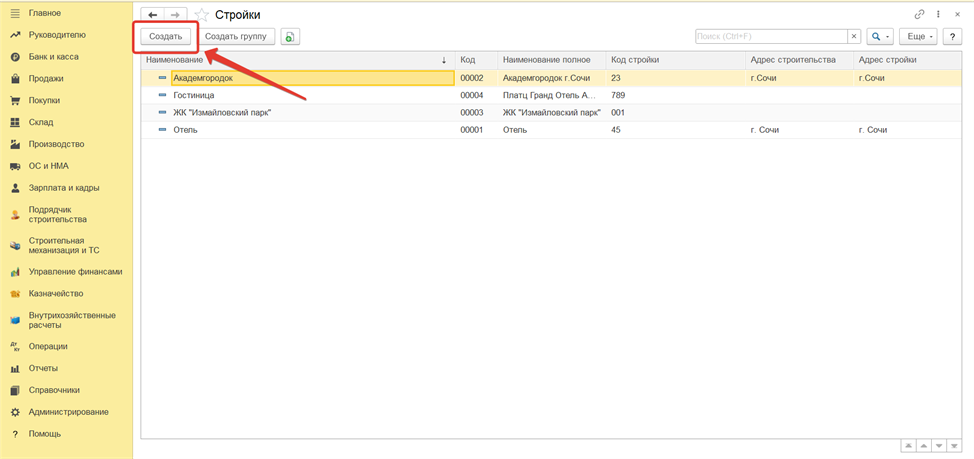
Task: Go to the Администрирование section
Action: click(x=68, y=412)
